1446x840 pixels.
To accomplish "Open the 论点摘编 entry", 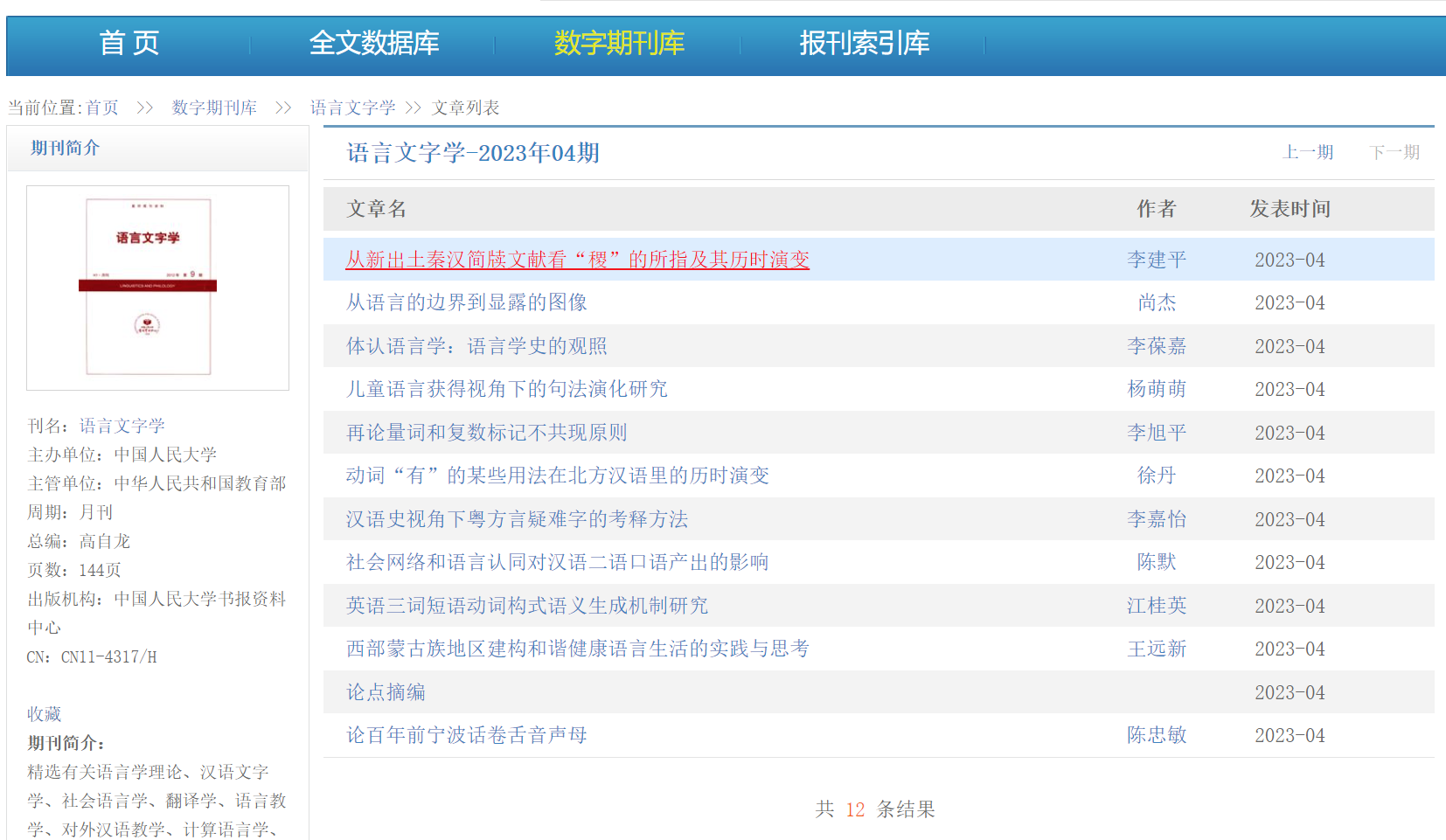I will click(x=386, y=692).
